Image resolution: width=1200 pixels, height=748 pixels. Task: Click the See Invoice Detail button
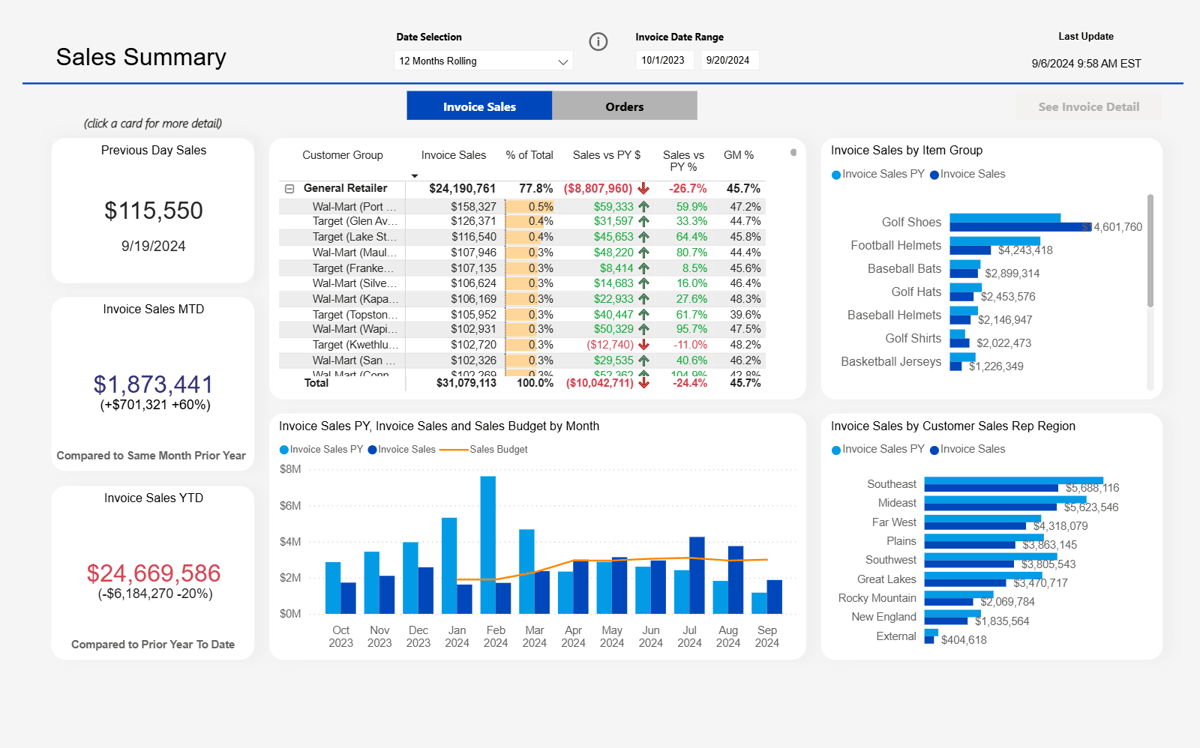tap(1088, 107)
